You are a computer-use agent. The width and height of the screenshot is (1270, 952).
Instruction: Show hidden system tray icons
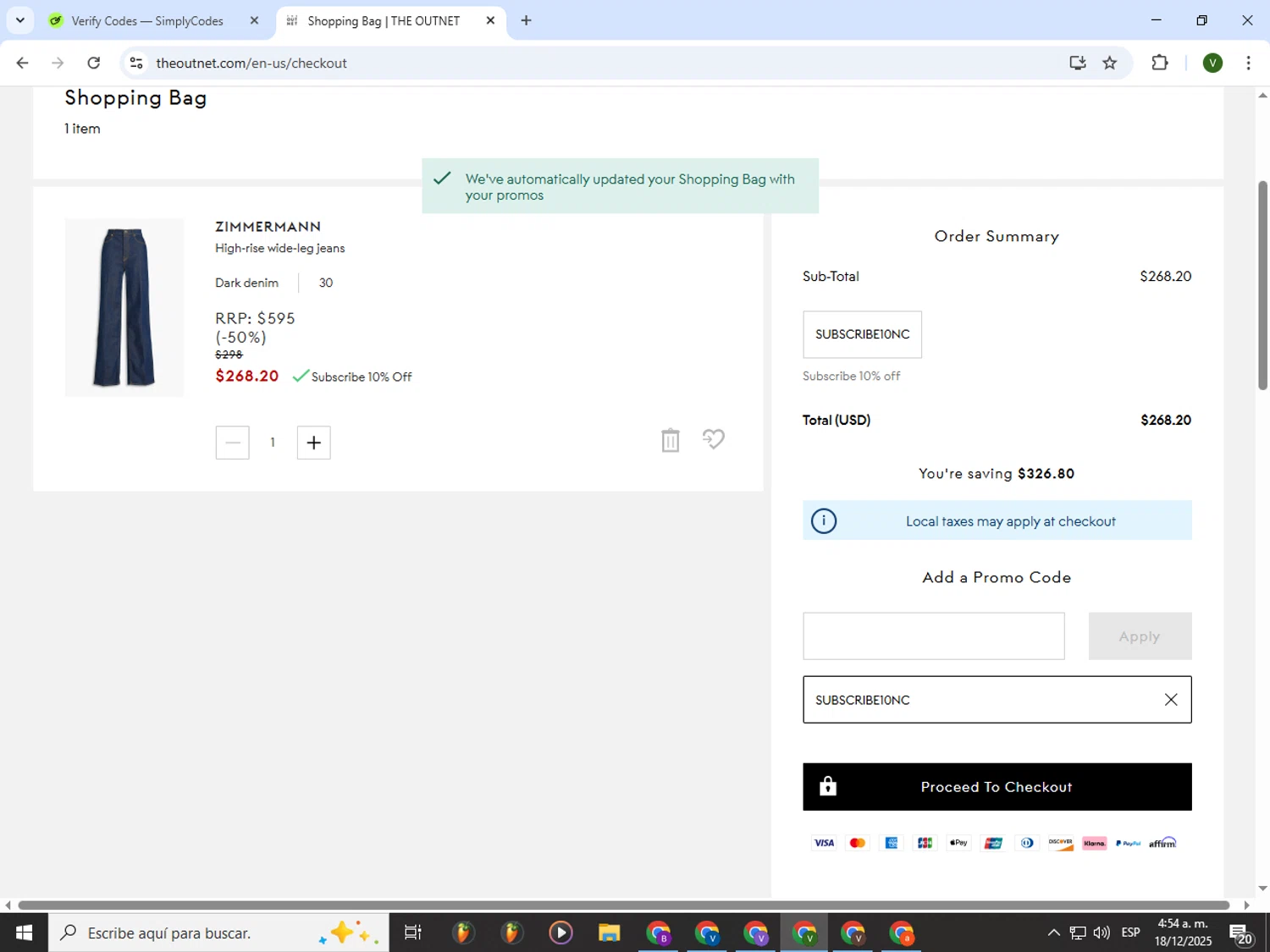tap(1053, 933)
